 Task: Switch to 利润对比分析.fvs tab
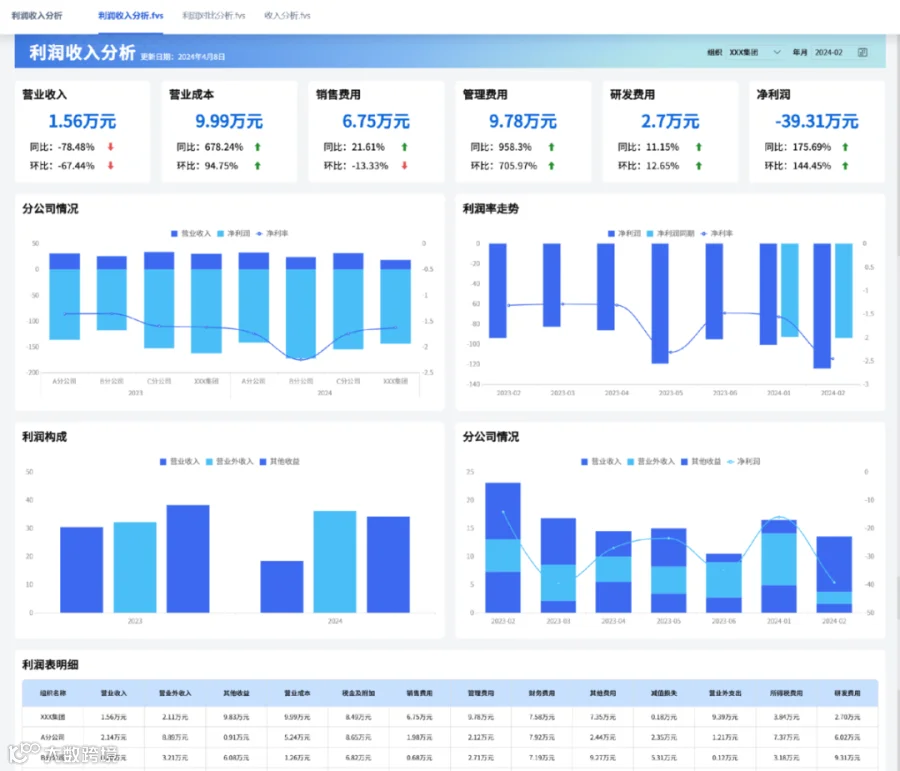214,16
